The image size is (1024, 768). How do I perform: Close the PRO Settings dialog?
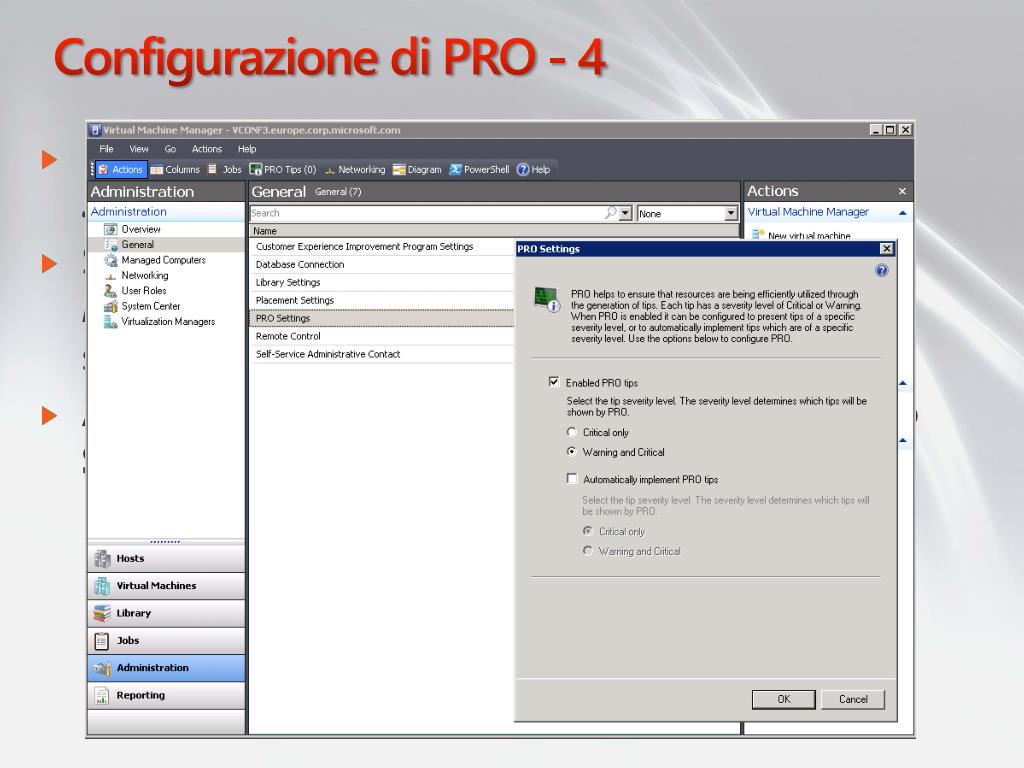click(x=886, y=249)
